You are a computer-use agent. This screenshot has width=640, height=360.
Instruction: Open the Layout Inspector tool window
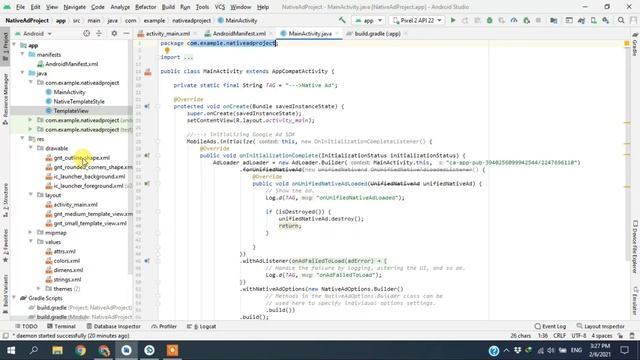click(600, 327)
